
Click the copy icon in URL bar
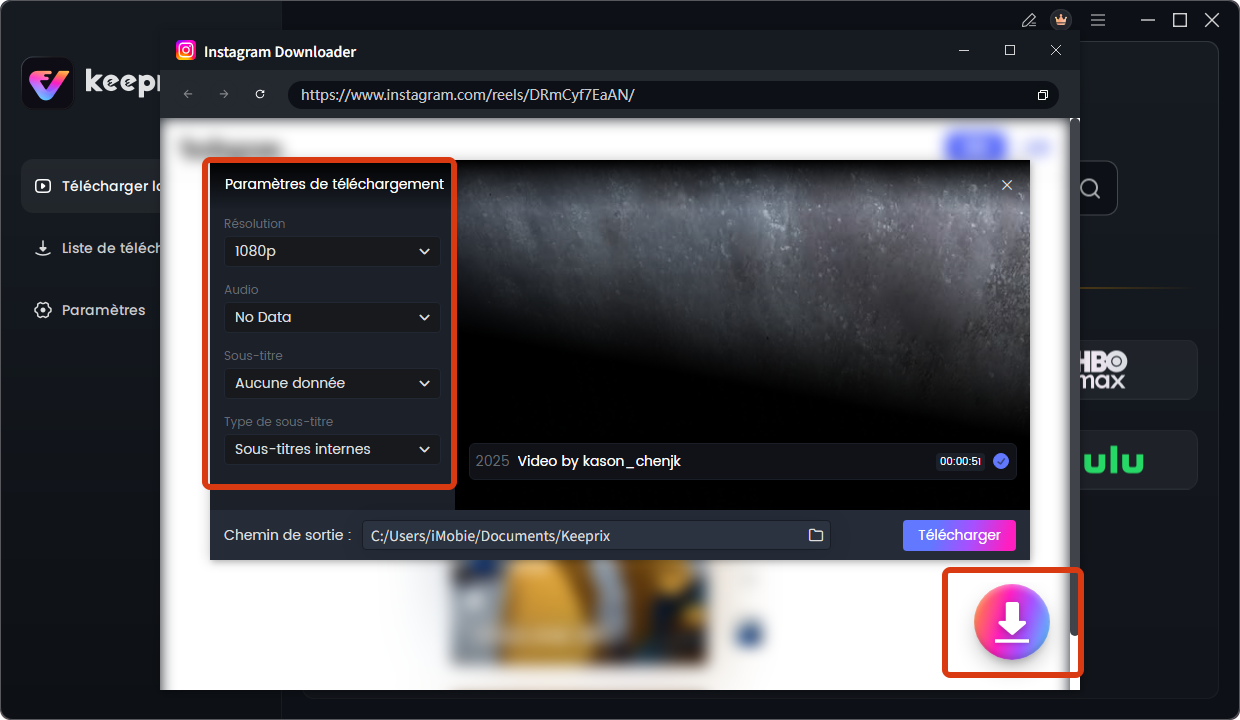(x=1042, y=95)
